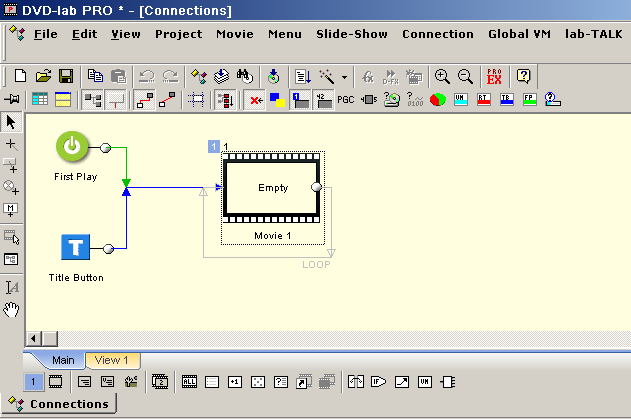This screenshot has height=419, width=631.
Task: Click the PGC toolbar button
Action: pyautogui.click(x=346, y=100)
